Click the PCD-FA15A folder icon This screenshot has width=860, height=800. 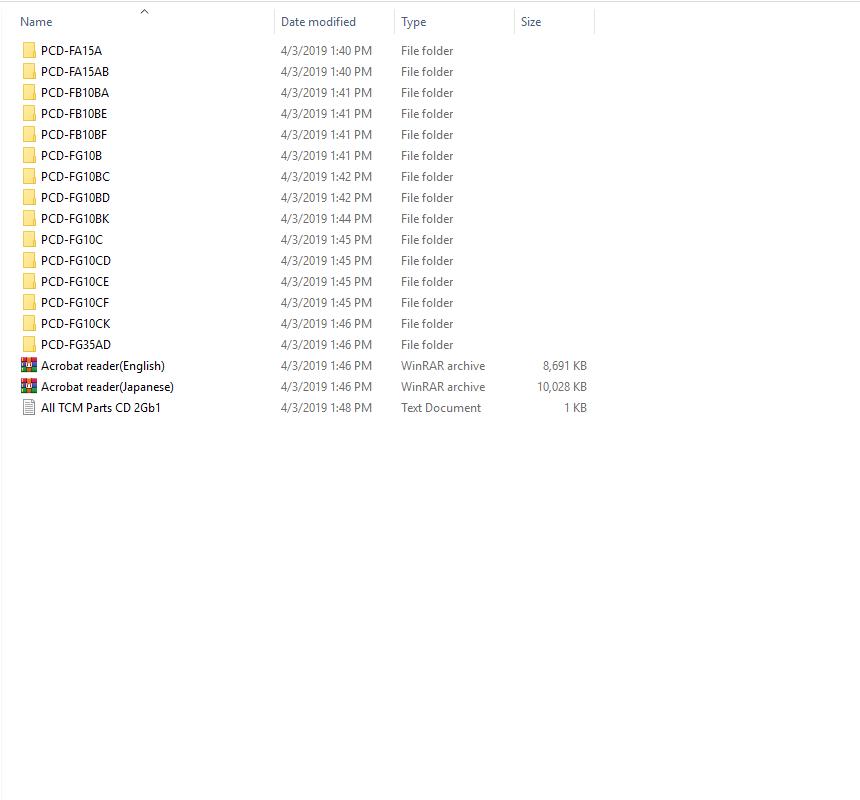tap(29, 51)
